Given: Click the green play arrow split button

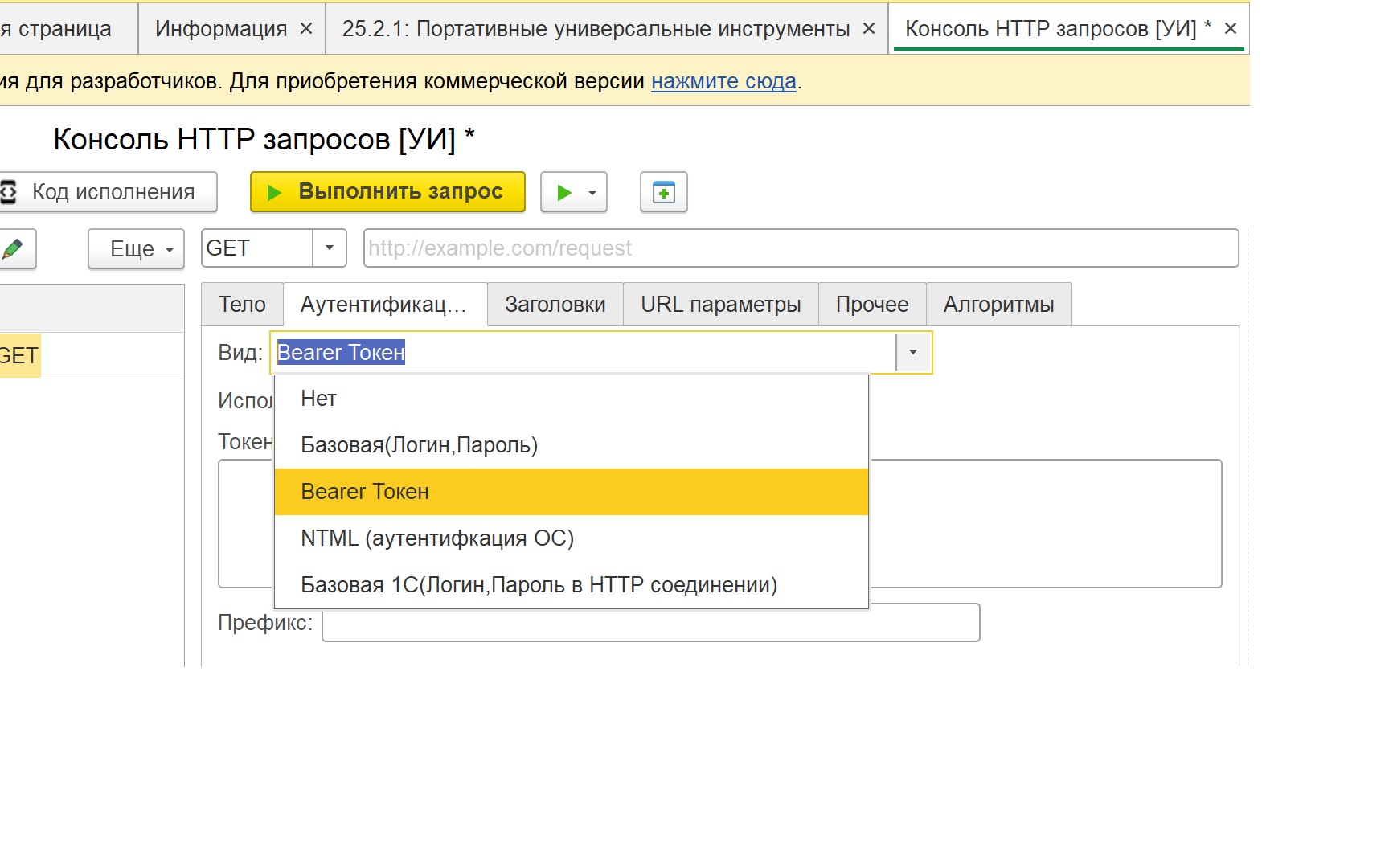Looking at the screenshot, I should (565, 192).
